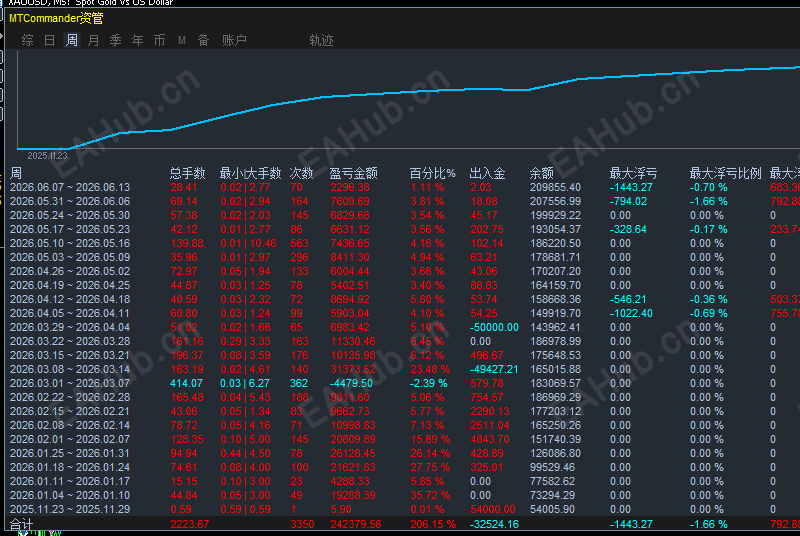Select week row 2026.04.19 ~ 2026.04.25
This screenshot has width=800, height=536.
click(x=403, y=285)
